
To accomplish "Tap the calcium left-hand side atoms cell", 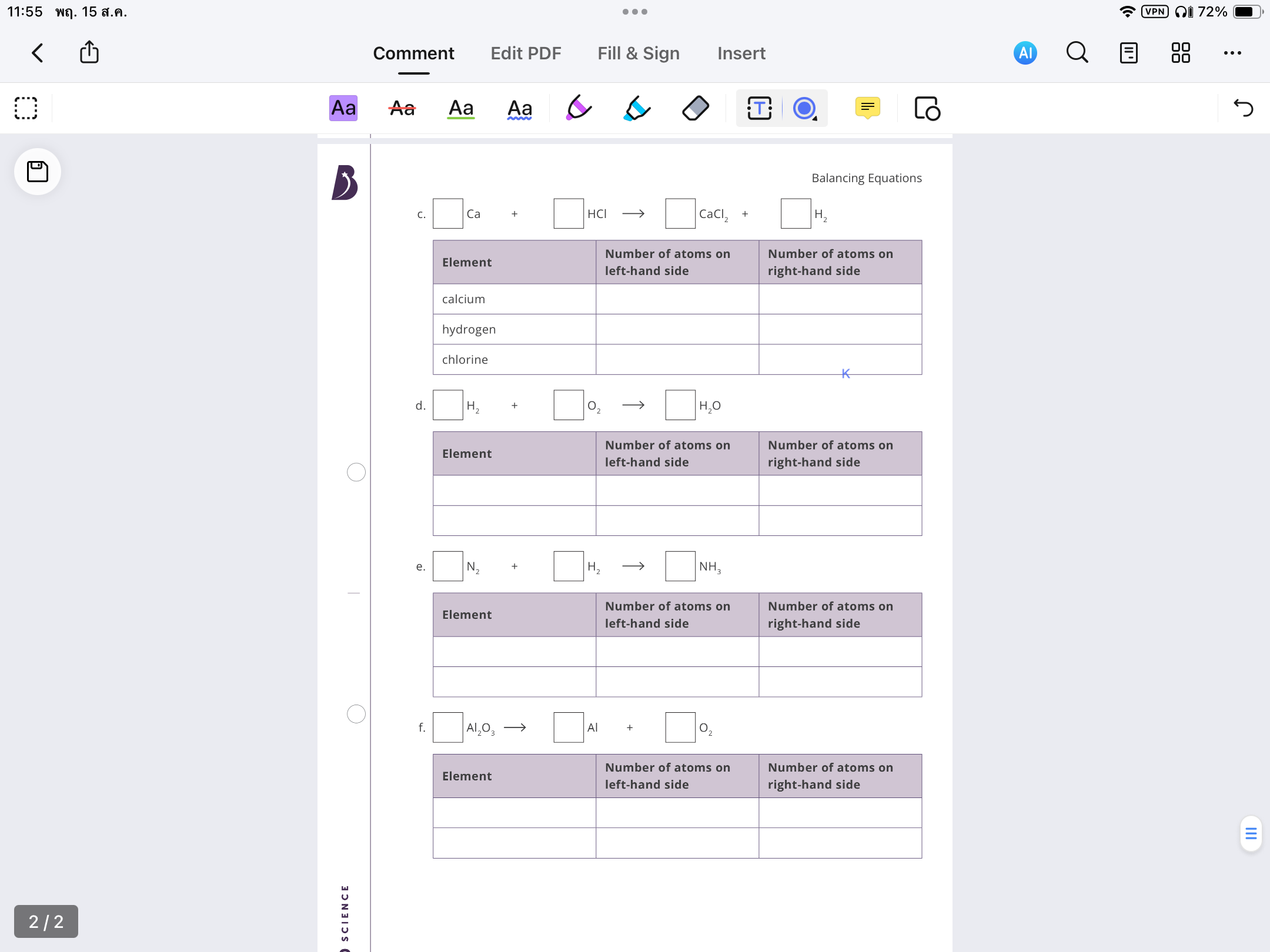I will coord(677,299).
